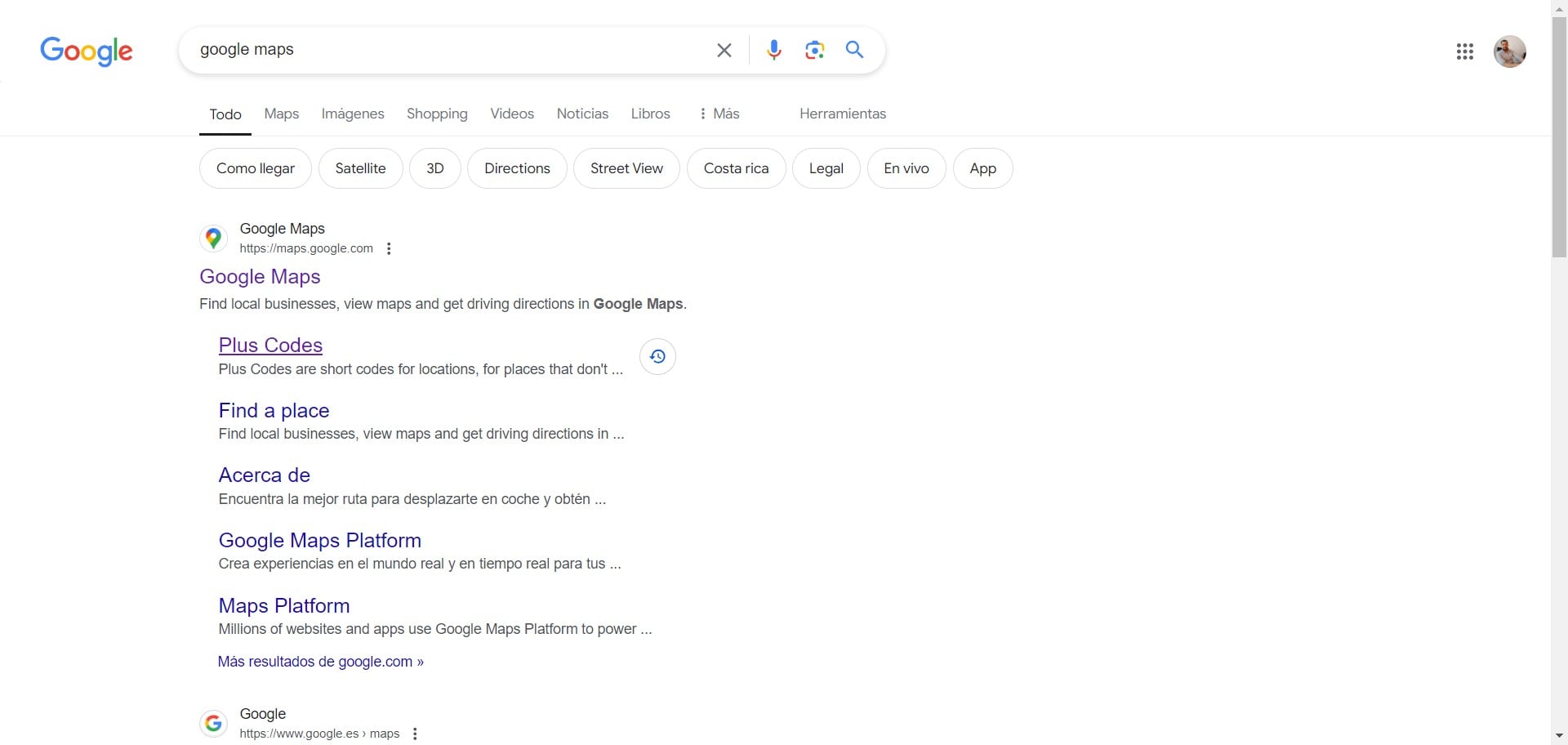Switch to the Noticias tab
This screenshot has height=745, width=1568.
[x=582, y=114]
